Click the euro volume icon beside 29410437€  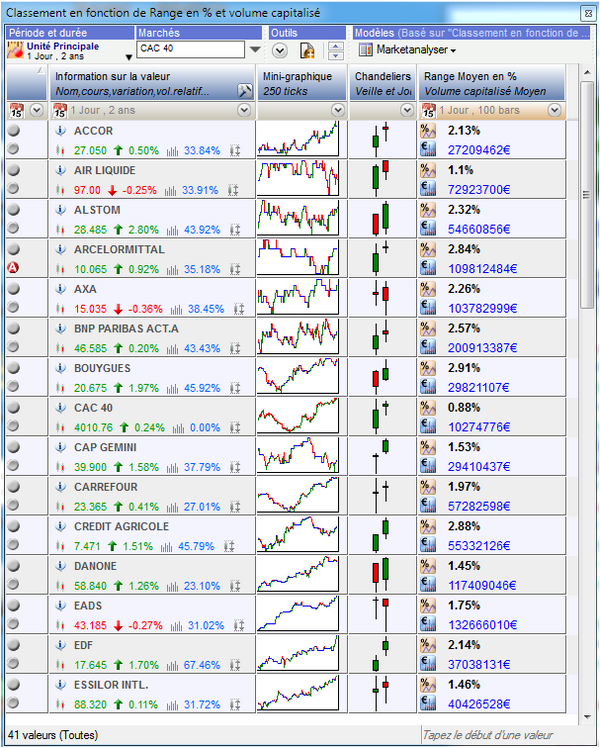click(x=428, y=466)
